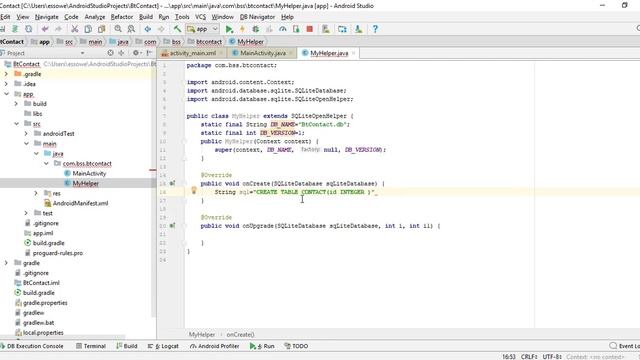Click the Undo arrow icon

(45, 29)
